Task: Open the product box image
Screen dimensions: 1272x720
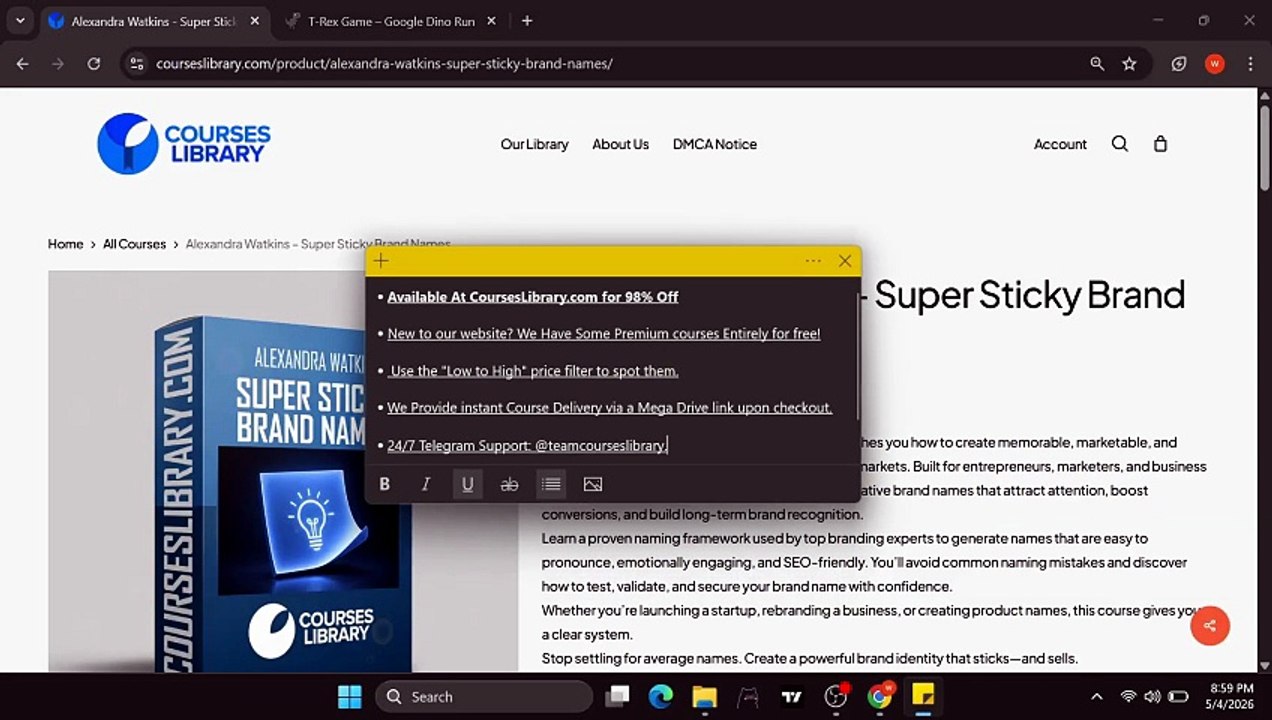Action: coord(283,472)
